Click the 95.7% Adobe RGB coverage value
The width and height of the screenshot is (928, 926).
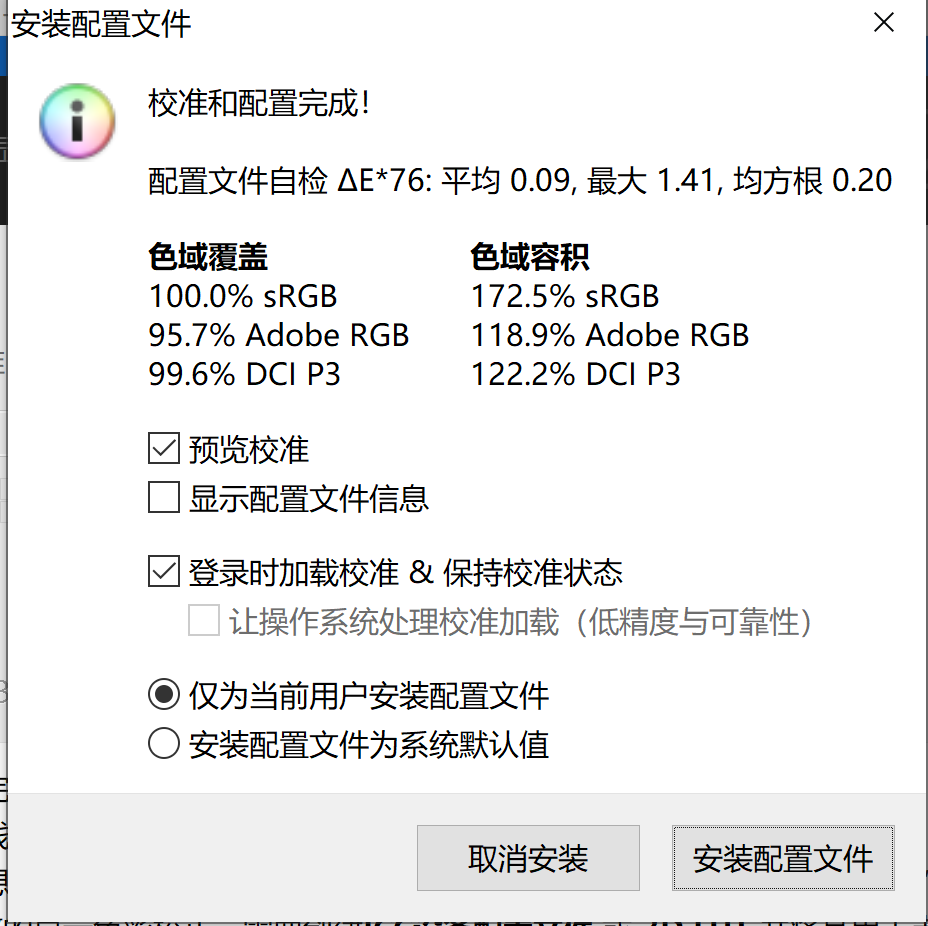[x=279, y=336]
